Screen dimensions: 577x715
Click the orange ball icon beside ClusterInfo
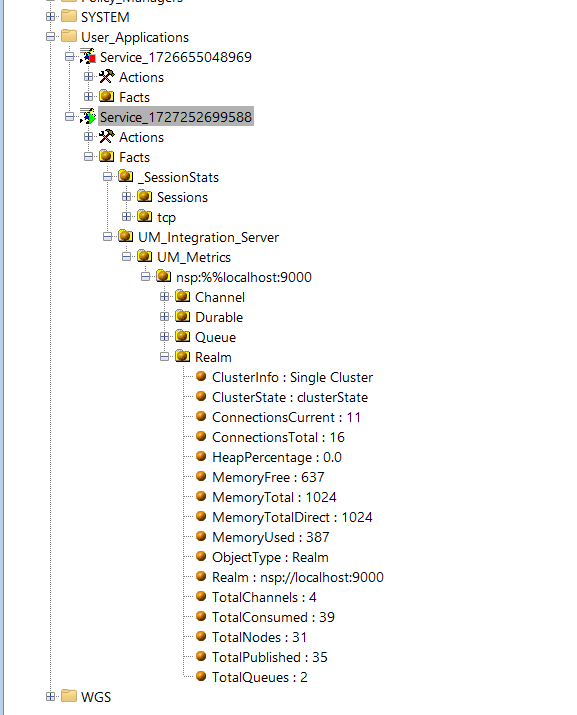tap(201, 376)
